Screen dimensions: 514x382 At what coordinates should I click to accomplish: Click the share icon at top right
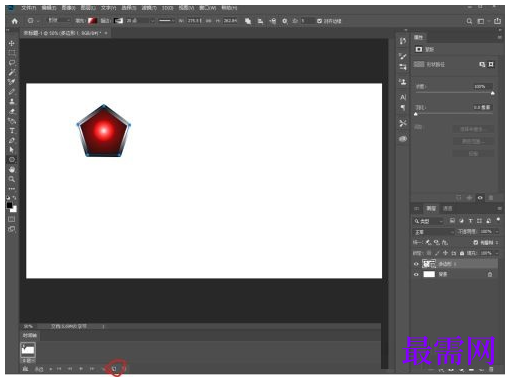497,21
